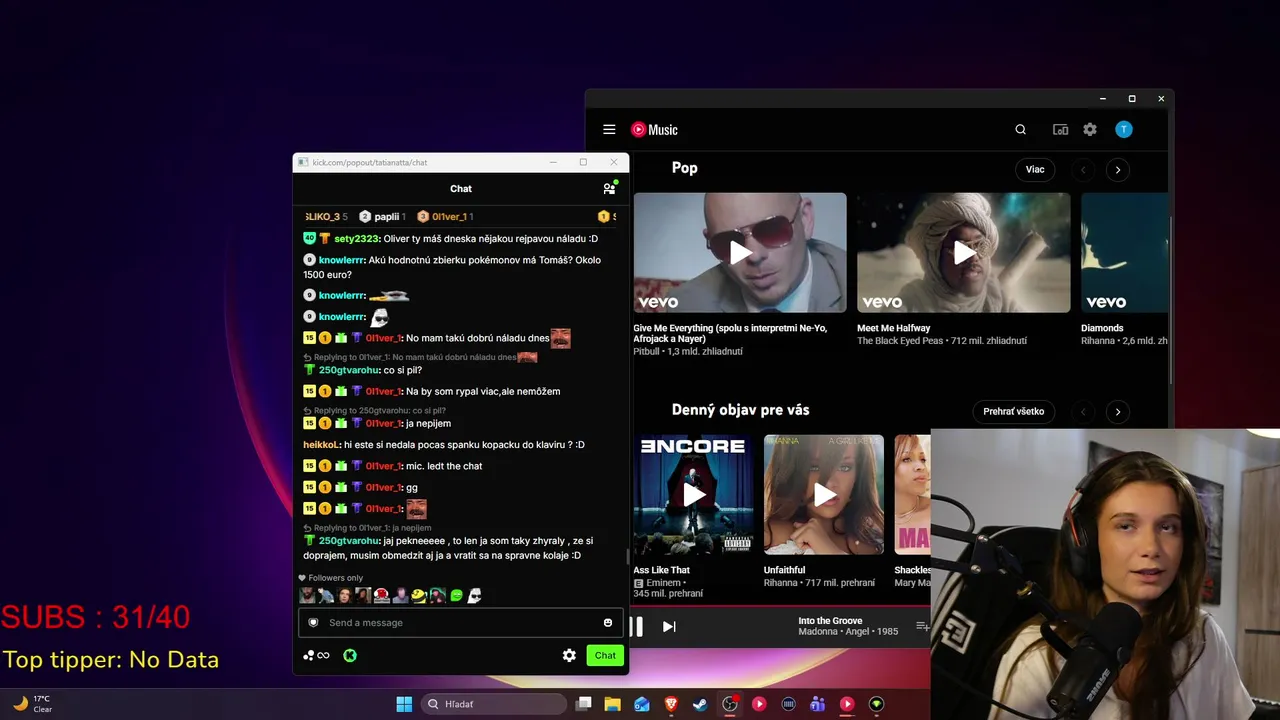1280x720 pixels.
Task: Open the Diamonds video thumbnail
Action: [1124, 252]
